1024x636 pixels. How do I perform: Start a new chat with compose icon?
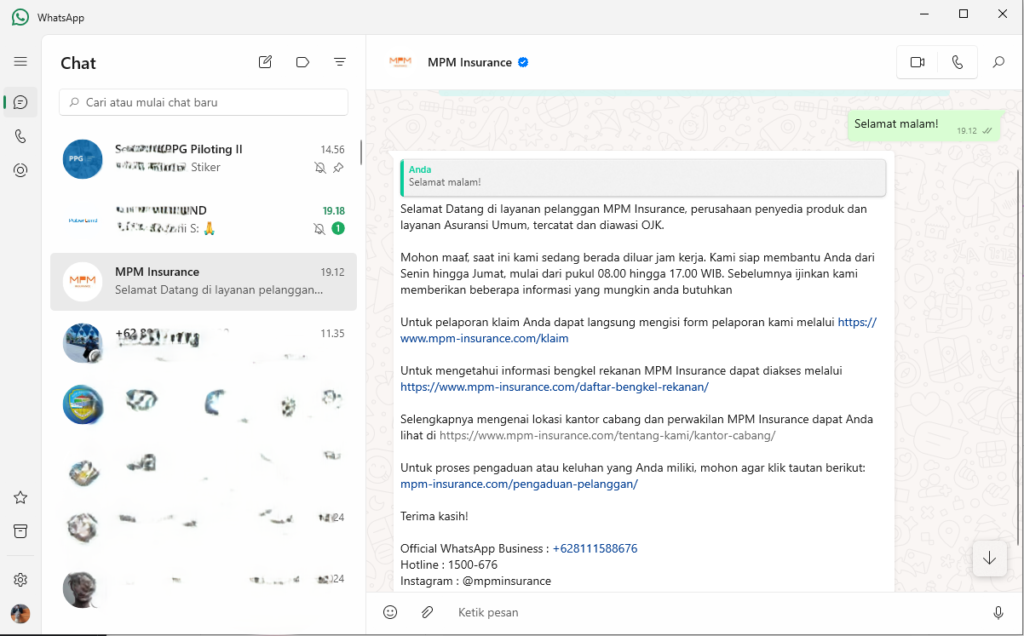265,62
